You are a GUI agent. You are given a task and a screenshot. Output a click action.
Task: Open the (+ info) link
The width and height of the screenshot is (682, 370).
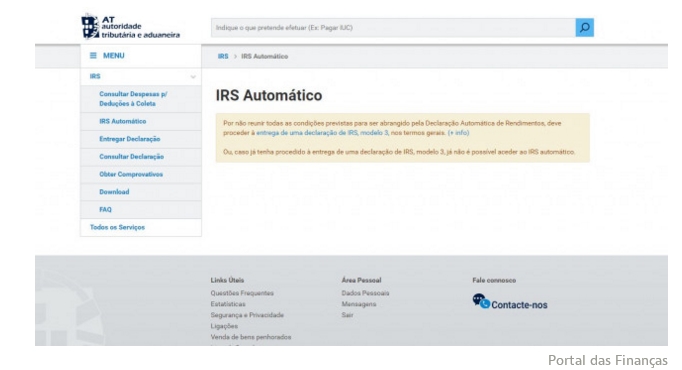click(458, 133)
